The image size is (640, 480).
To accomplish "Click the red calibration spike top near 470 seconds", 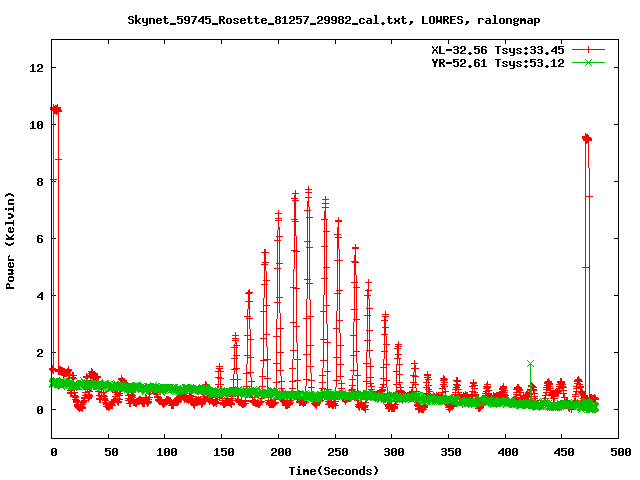I will (587, 139).
